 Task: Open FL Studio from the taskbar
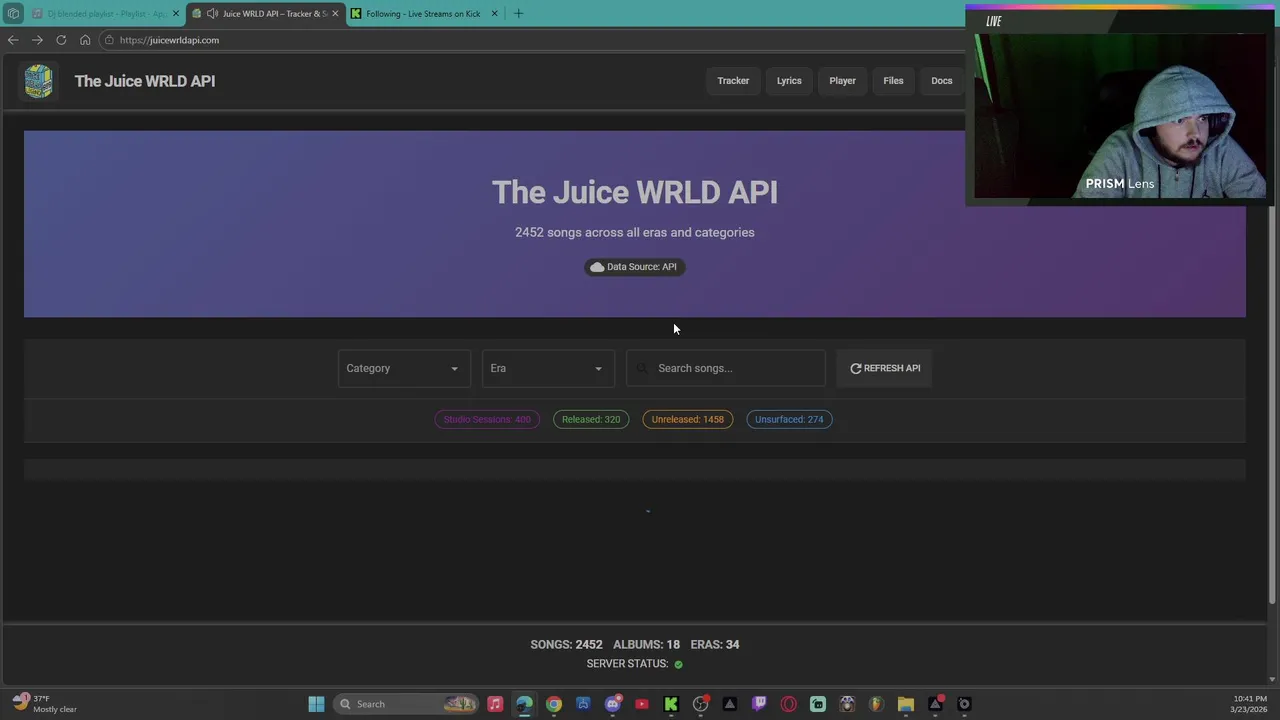(x=876, y=704)
